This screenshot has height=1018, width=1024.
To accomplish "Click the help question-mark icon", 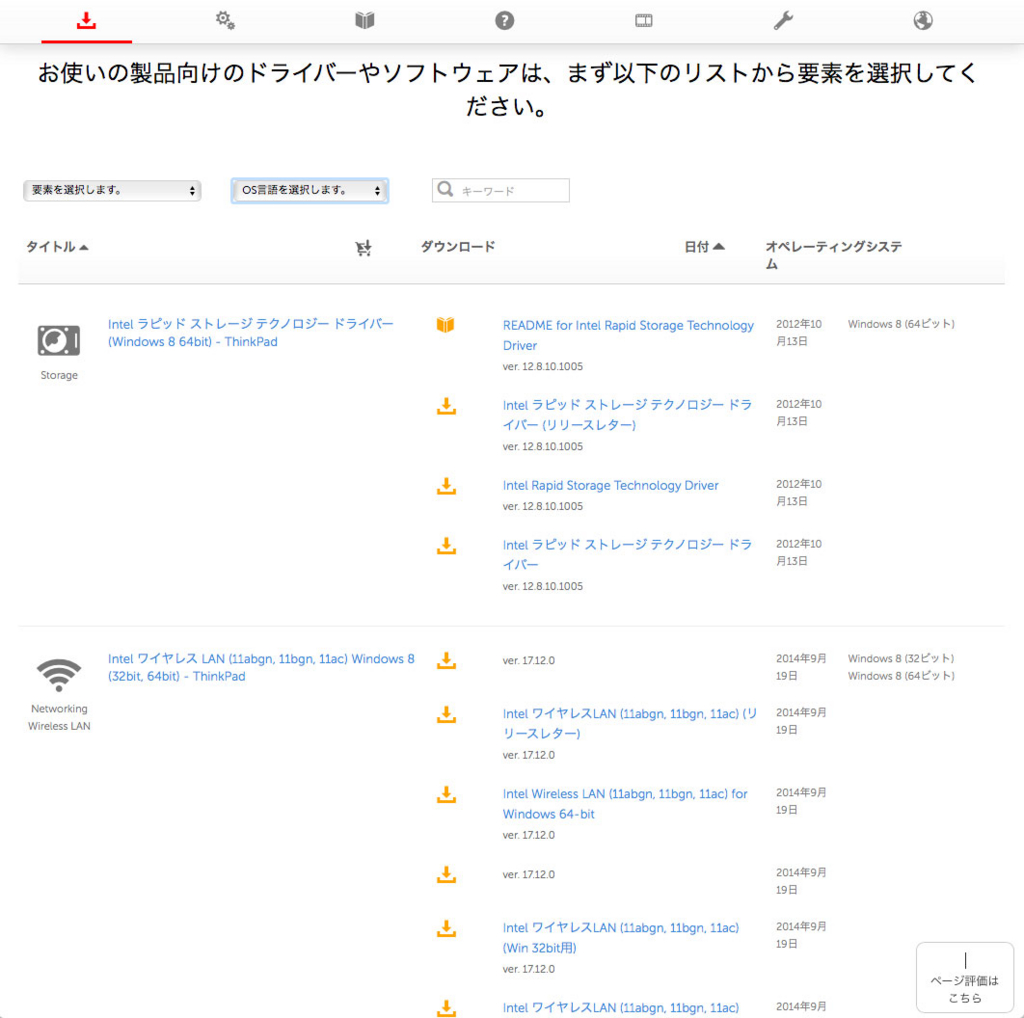I will click(504, 20).
